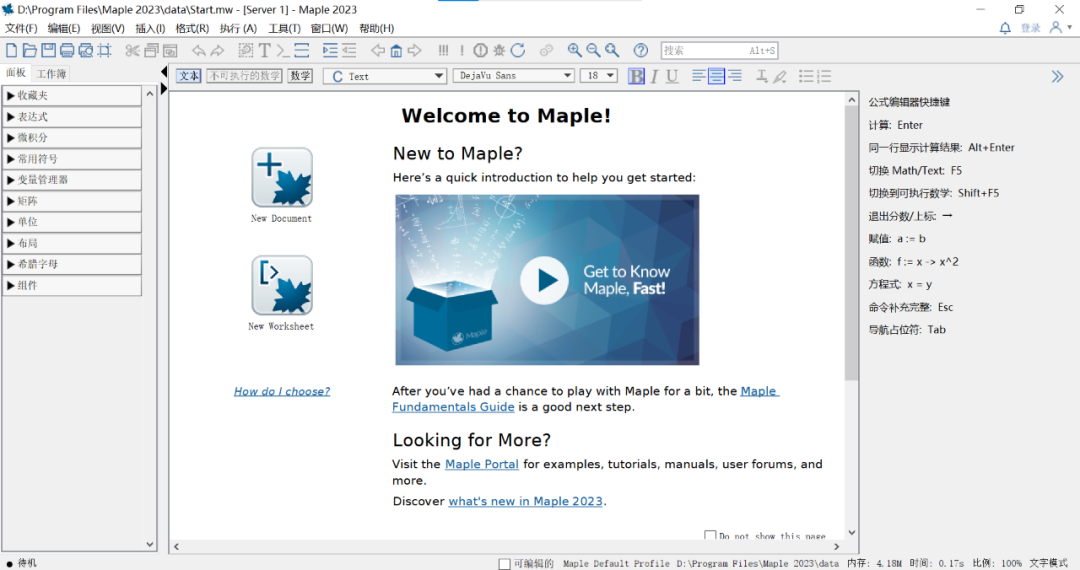
Task: Open the DejaVu Sans font dropdown
Action: point(514,76)
